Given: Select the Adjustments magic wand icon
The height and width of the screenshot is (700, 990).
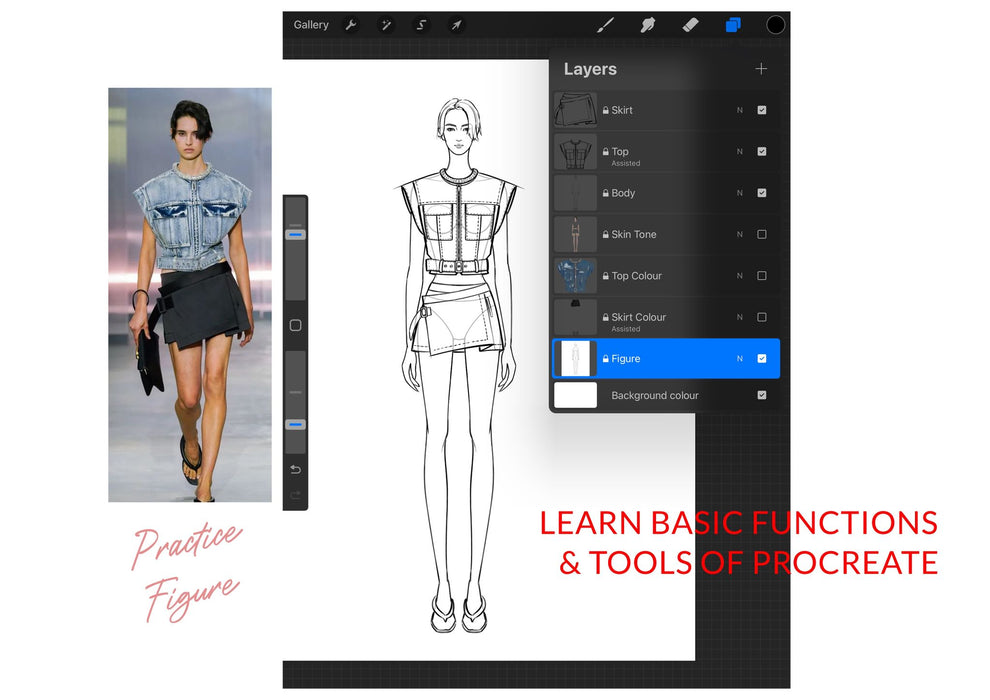Looking at the screenshot, I should pyautogui.click(x=386, y=25).
